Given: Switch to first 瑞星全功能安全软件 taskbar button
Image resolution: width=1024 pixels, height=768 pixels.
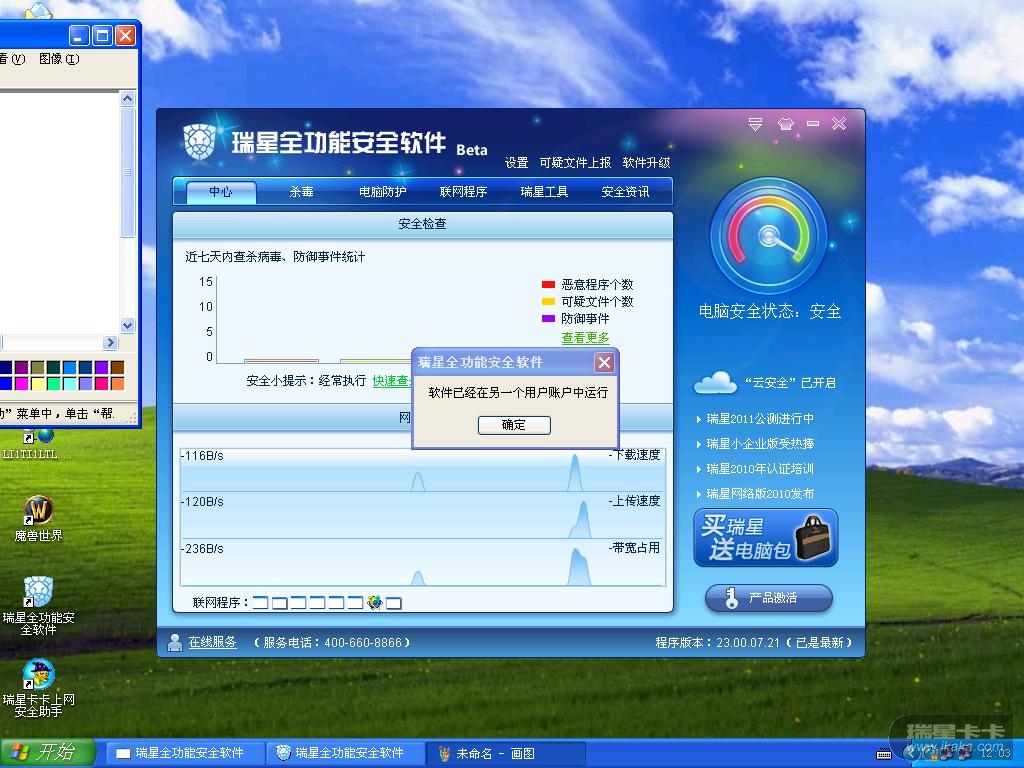Looking at the screenshot, I should tap(185, 753).
